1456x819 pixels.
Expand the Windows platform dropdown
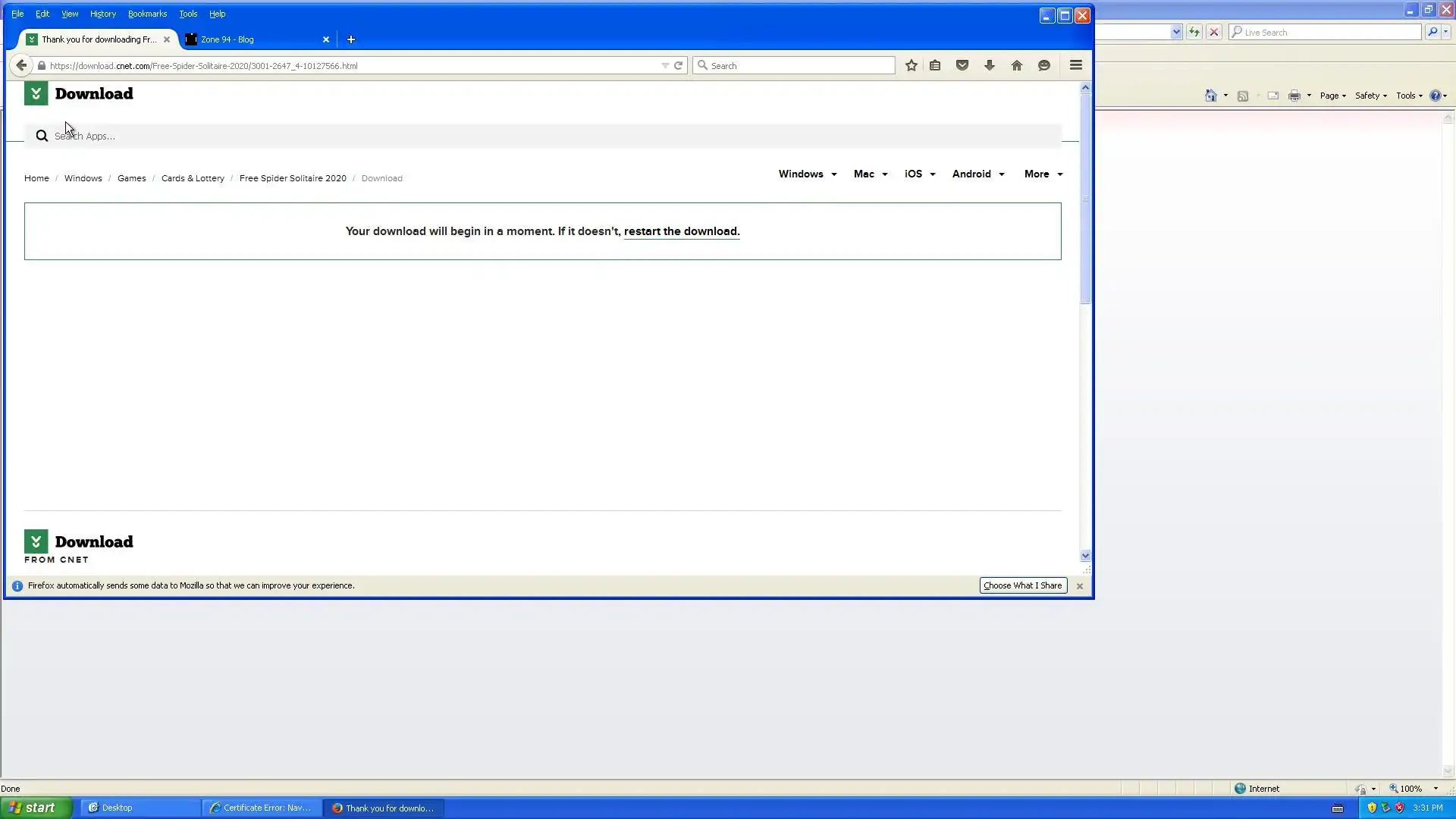pyautogui.click(x=808, y=174)
